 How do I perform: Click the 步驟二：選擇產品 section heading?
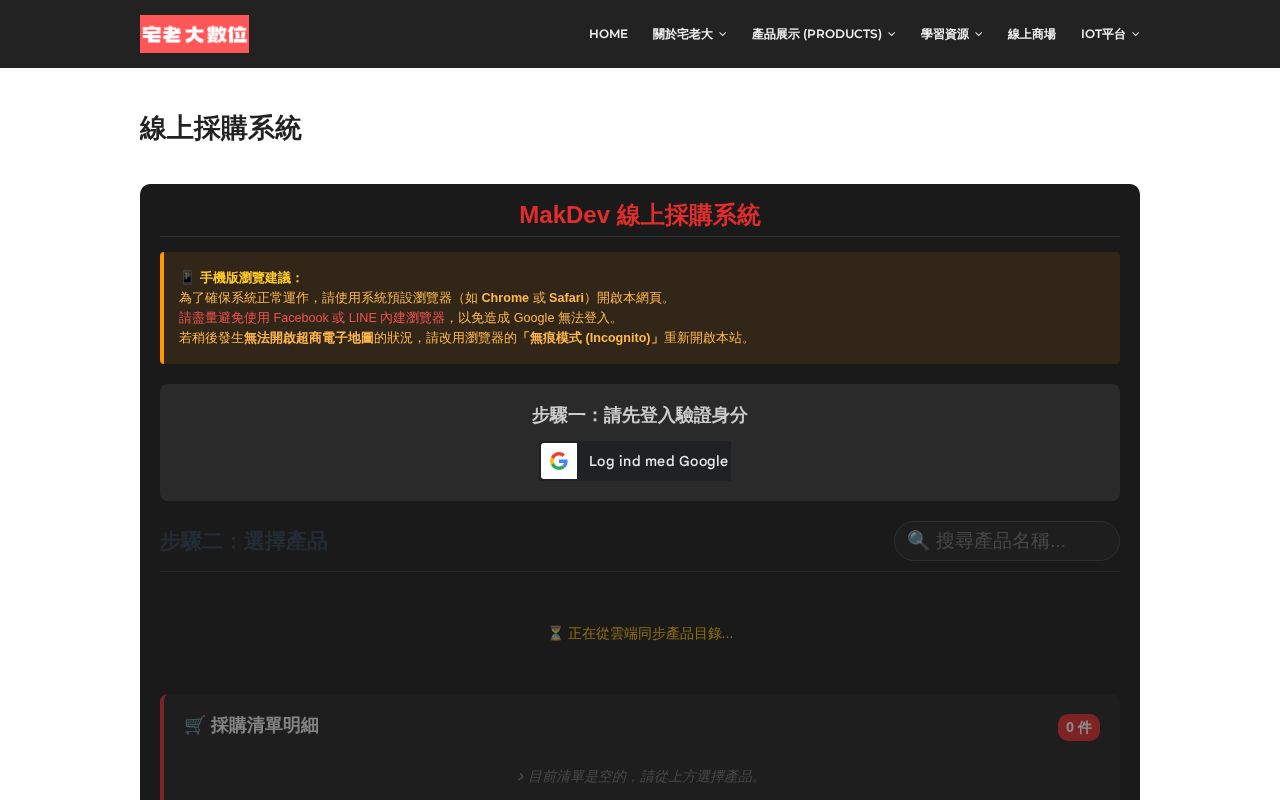coord(244,541)
